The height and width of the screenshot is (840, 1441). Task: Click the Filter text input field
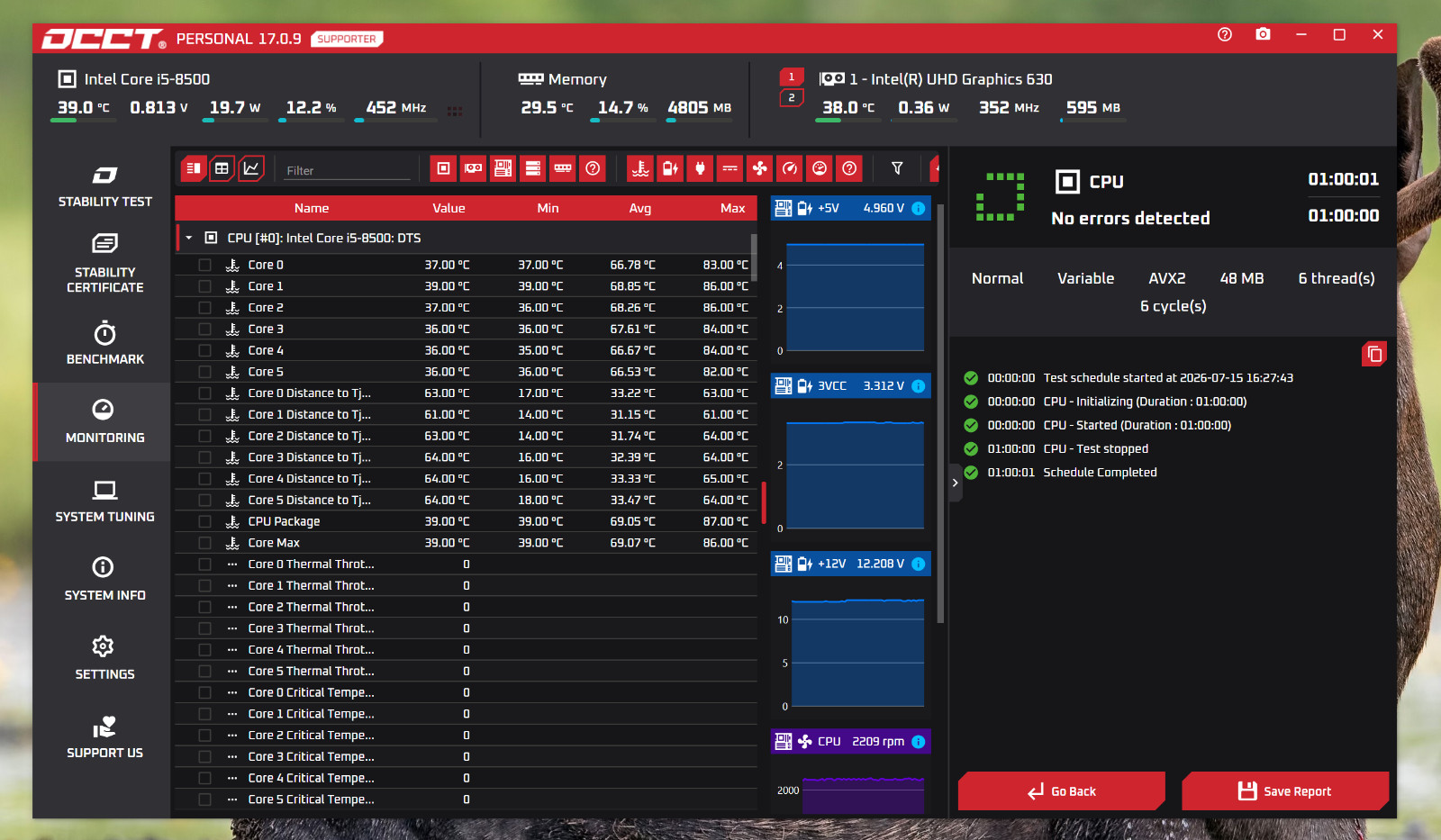[347, 170]
